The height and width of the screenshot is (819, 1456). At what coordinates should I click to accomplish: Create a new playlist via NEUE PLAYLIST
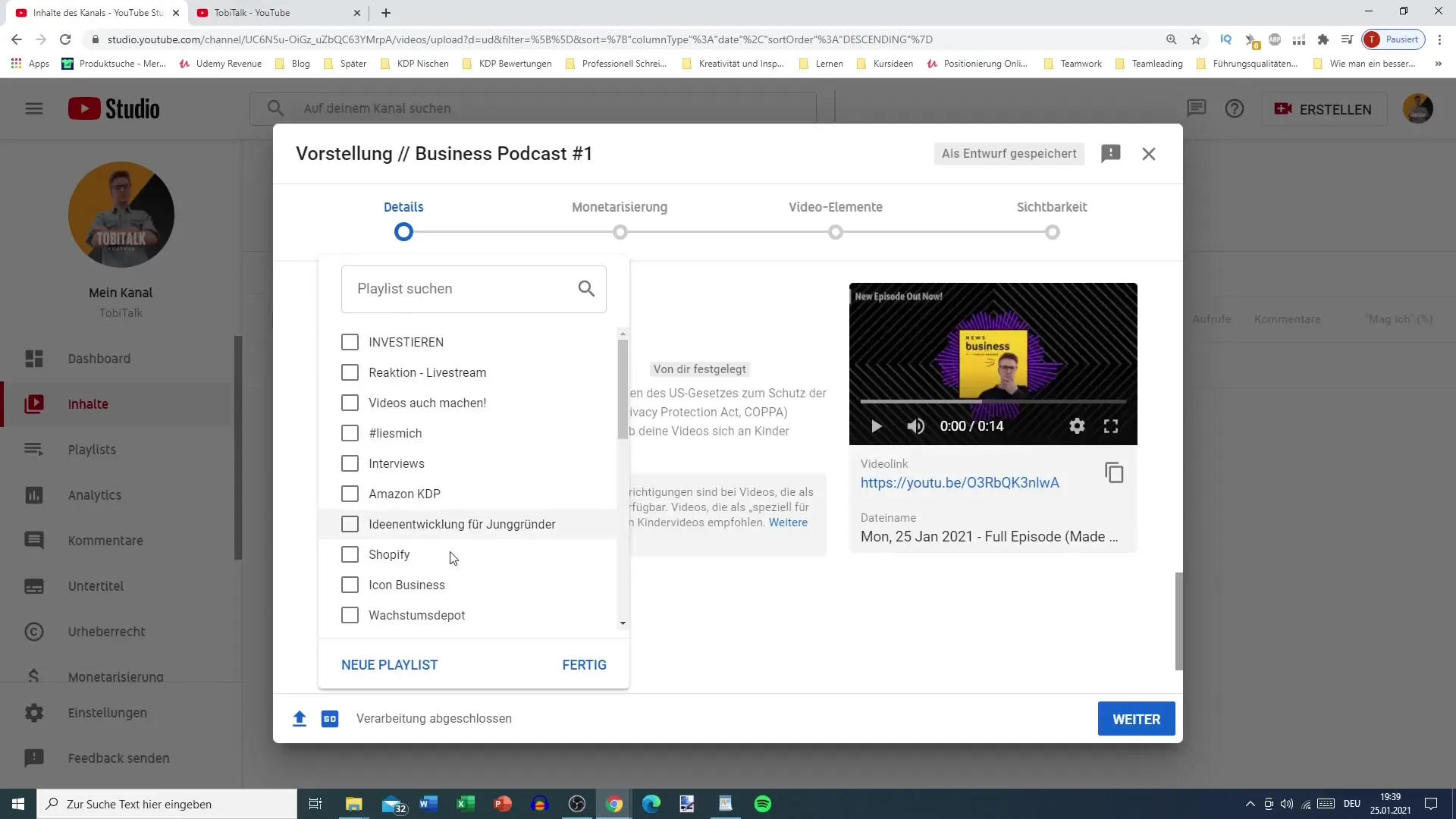tap(389, 665)
